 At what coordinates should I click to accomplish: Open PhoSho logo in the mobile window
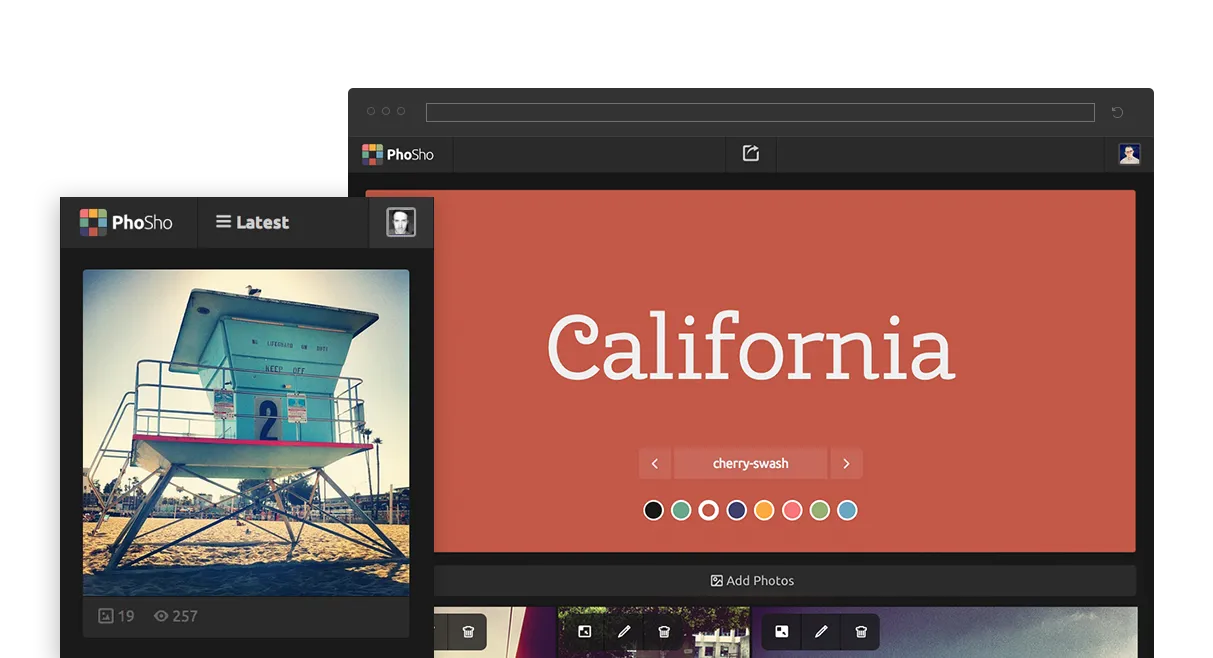click(126, 222)
